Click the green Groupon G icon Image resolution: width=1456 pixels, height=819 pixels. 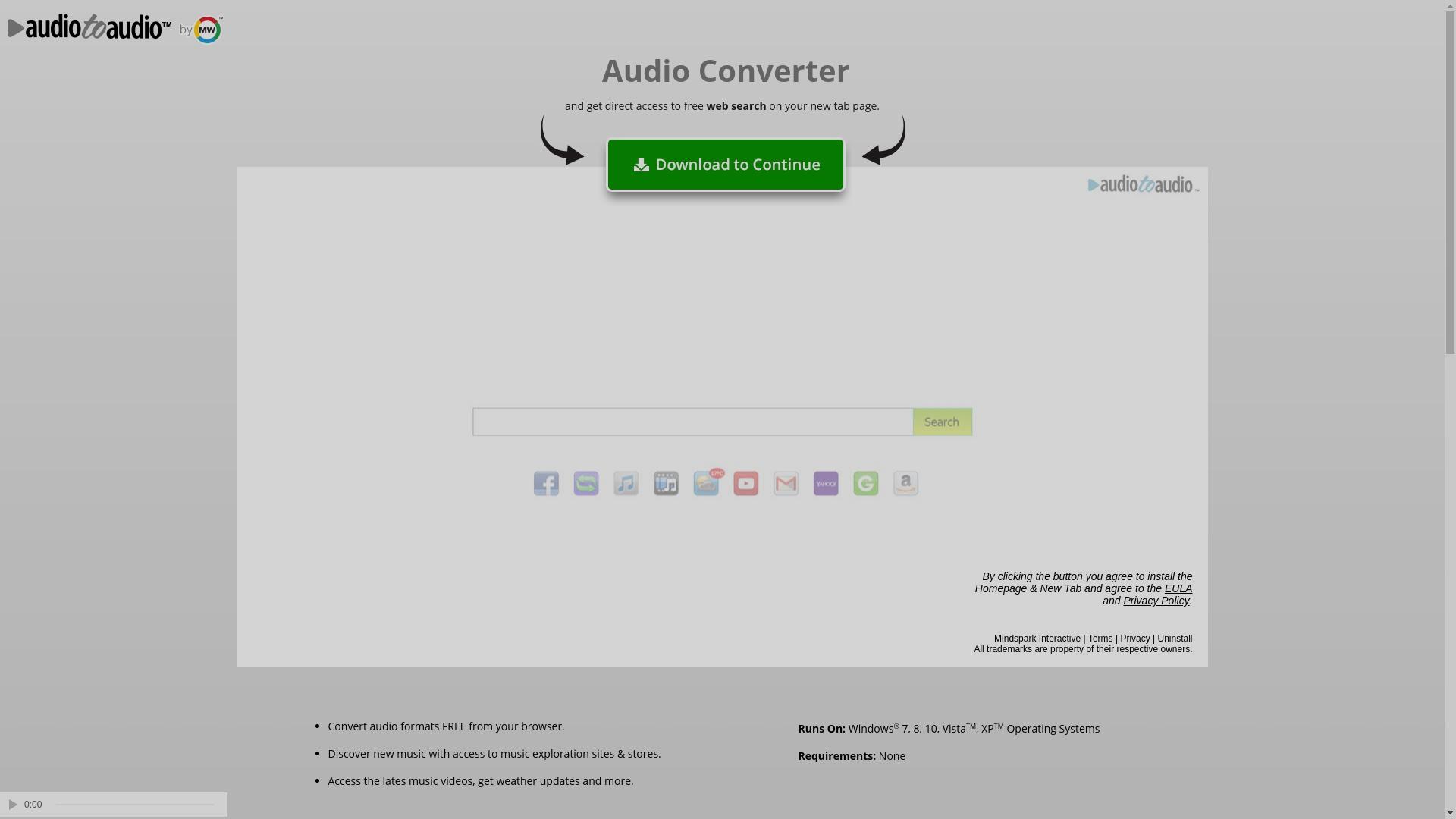click(x=866, y=483)
